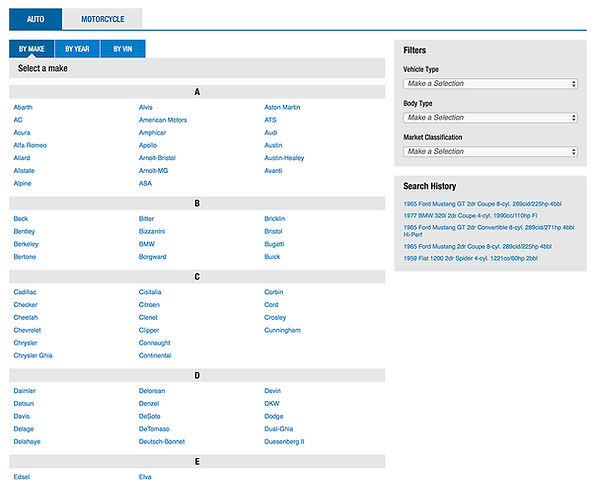Image resolution: width=596 pixels, height=480 pixels.
Task: Select the BY VIN tab
Action: (x=123, y=49)
